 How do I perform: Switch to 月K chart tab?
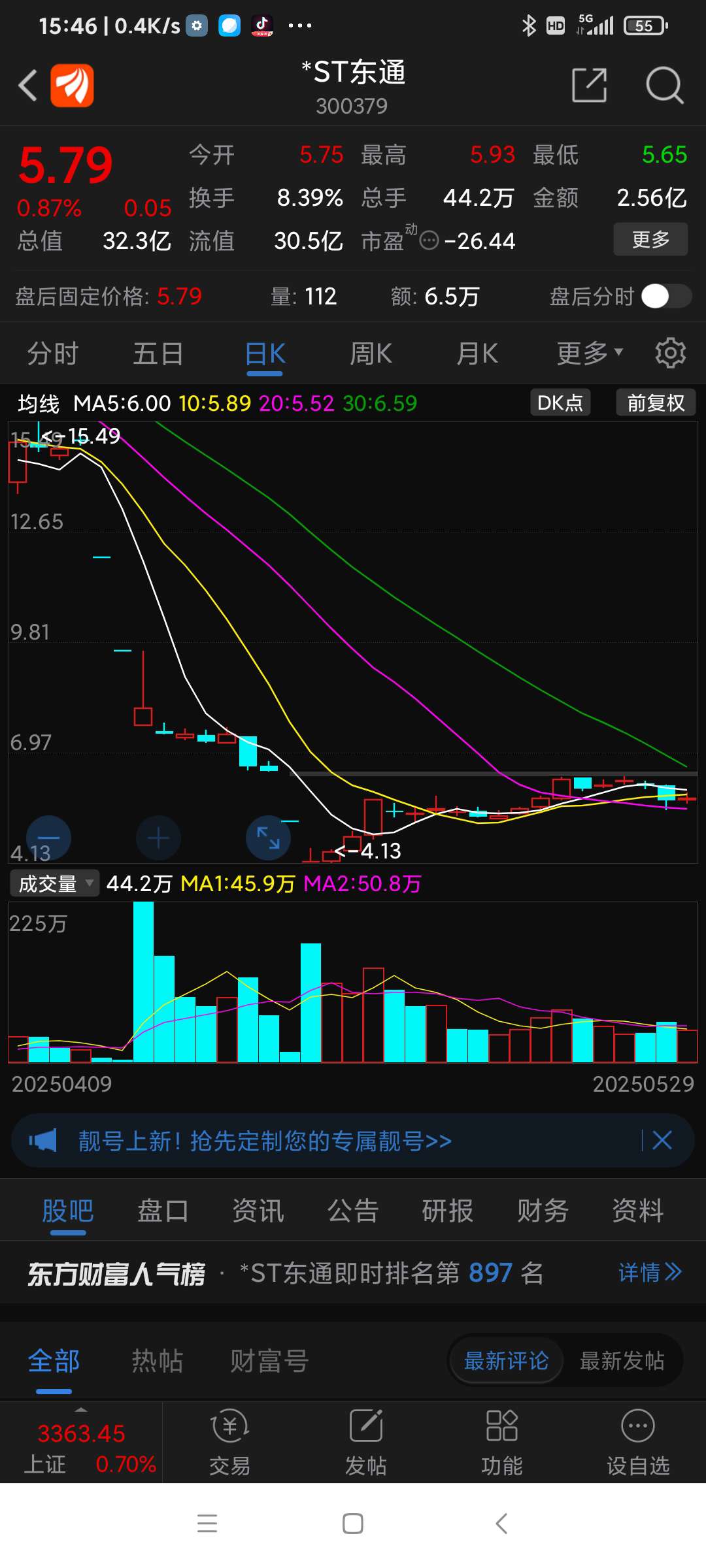click(477, 353)
